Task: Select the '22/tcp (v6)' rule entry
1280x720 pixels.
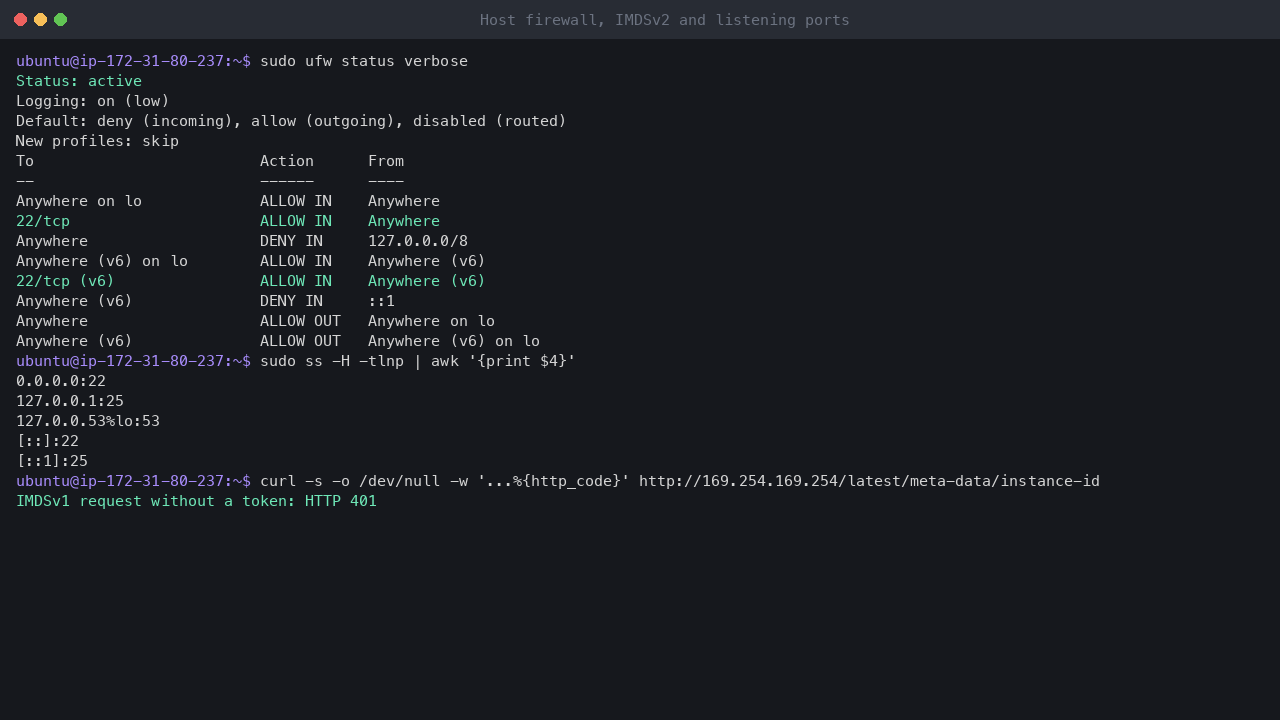Action: (65, 281)
